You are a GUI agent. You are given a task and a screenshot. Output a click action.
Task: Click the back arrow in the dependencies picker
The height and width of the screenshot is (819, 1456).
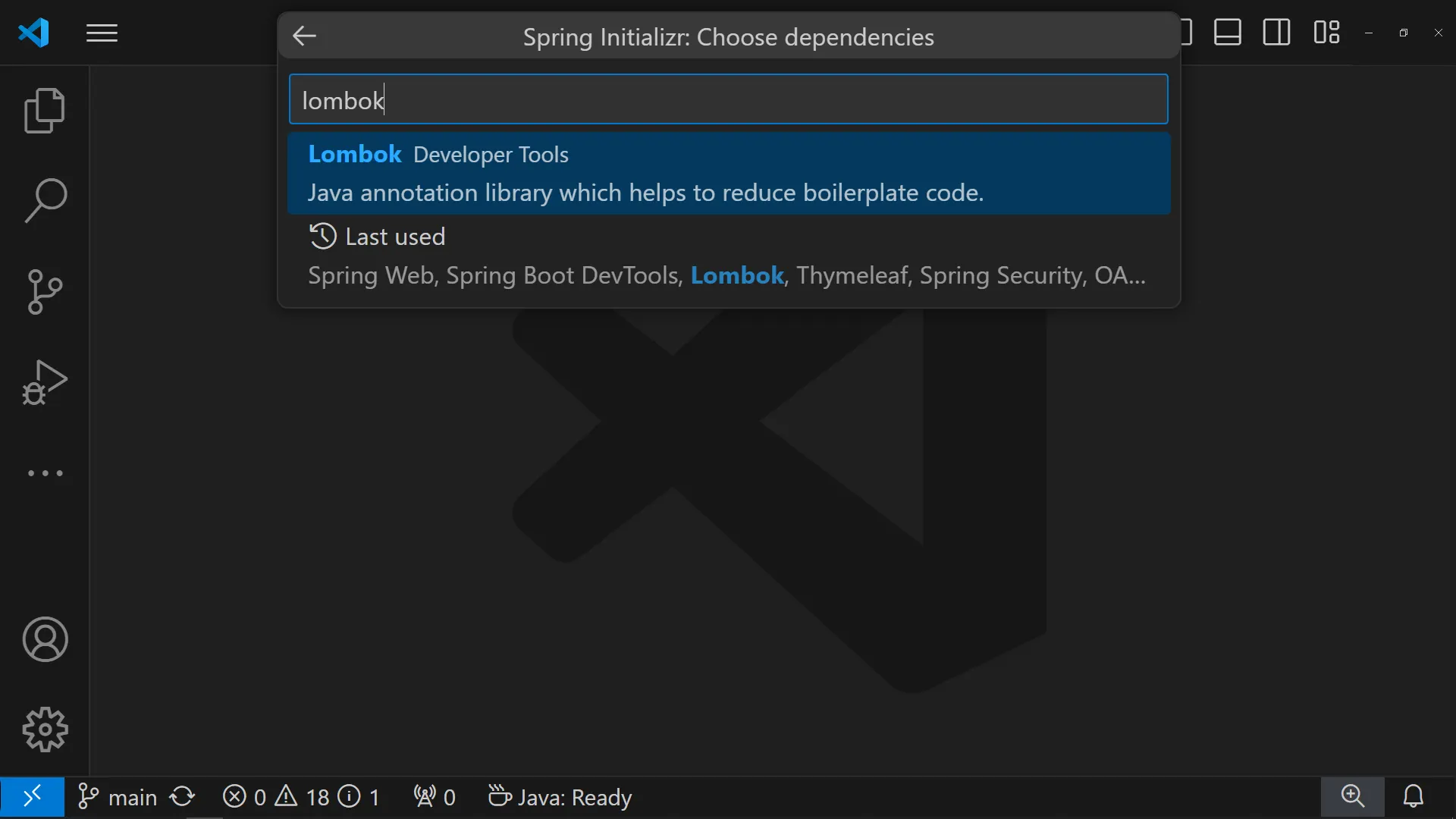304,36
